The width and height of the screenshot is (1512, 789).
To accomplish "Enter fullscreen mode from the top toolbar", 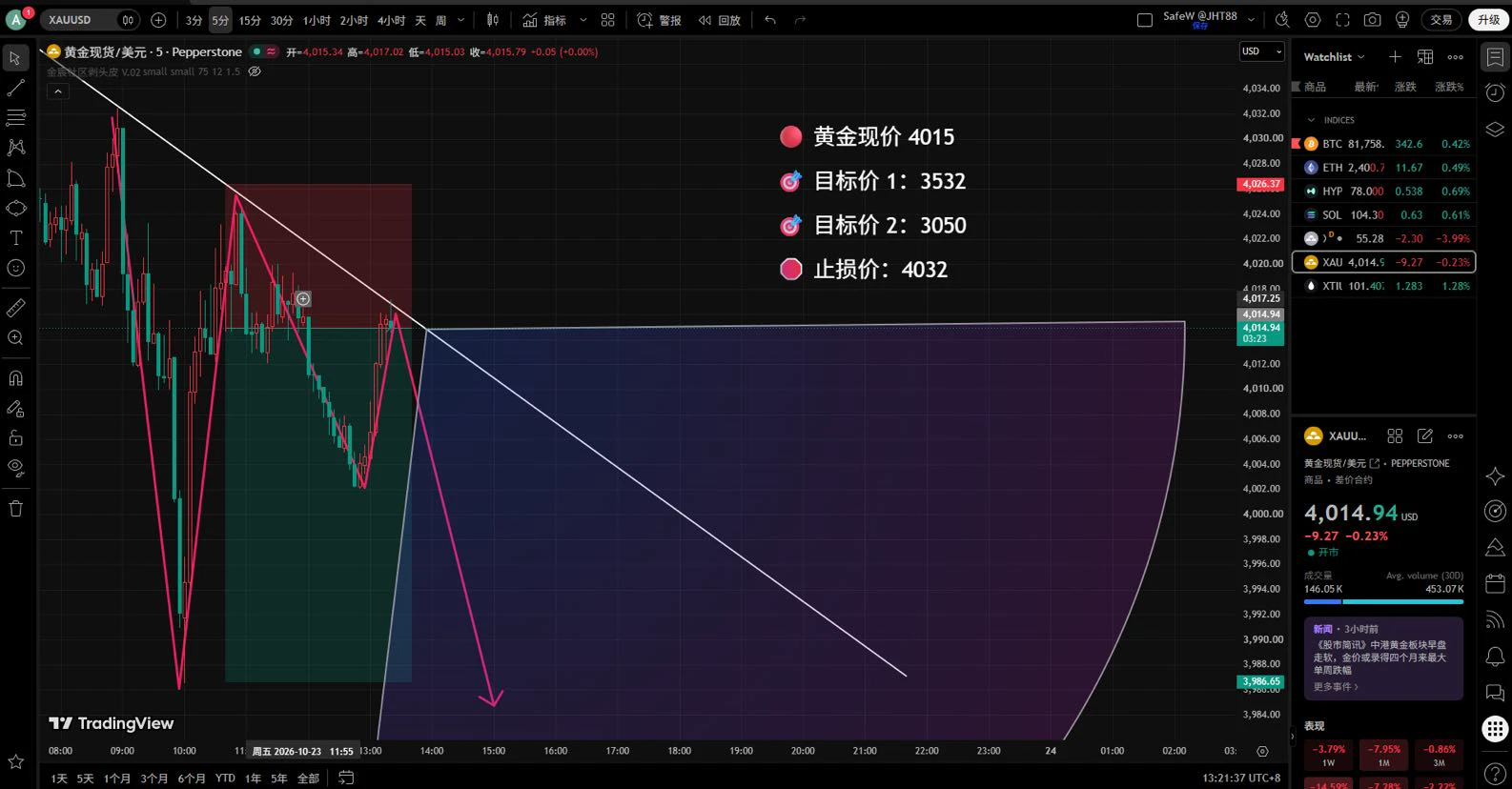I will pos(1342,20).
